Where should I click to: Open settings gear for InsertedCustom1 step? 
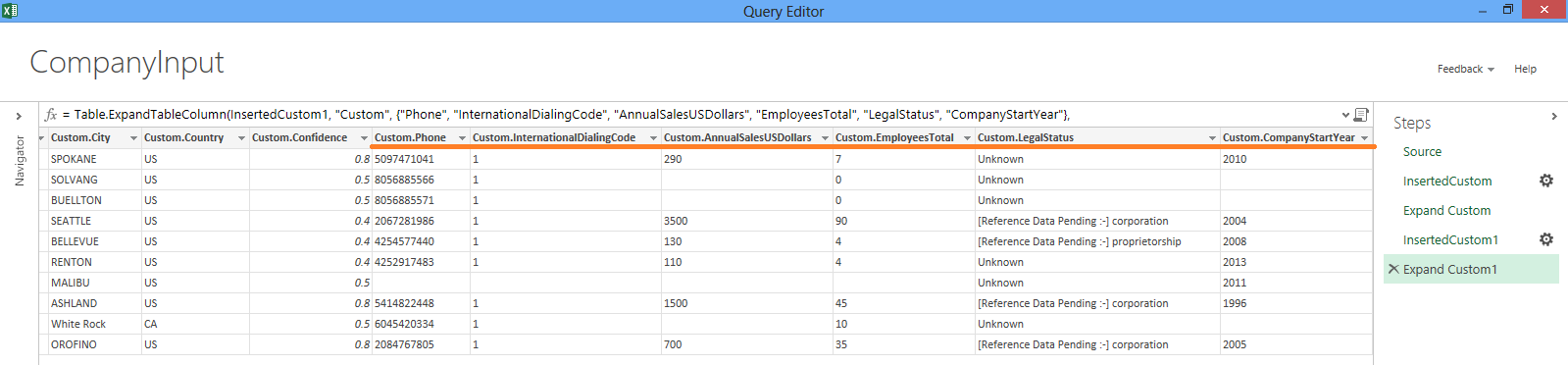1546,239
